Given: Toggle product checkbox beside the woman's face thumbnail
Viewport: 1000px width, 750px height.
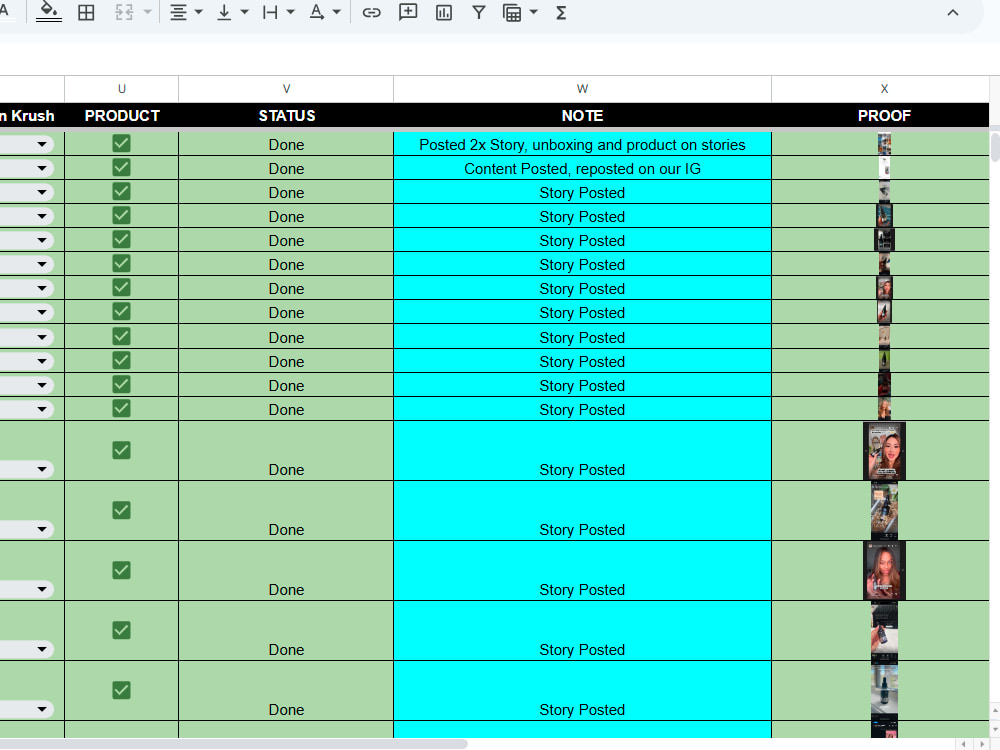Looking at the screenshot, I should pos(121,450).
